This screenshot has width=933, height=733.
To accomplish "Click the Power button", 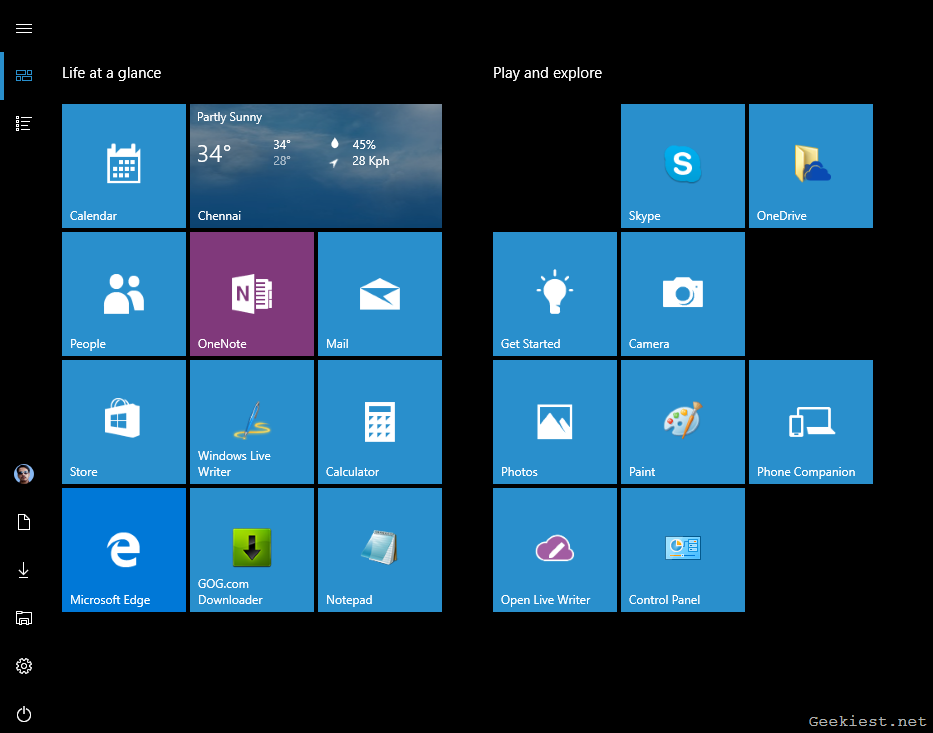I will click(x=24, y=714).
